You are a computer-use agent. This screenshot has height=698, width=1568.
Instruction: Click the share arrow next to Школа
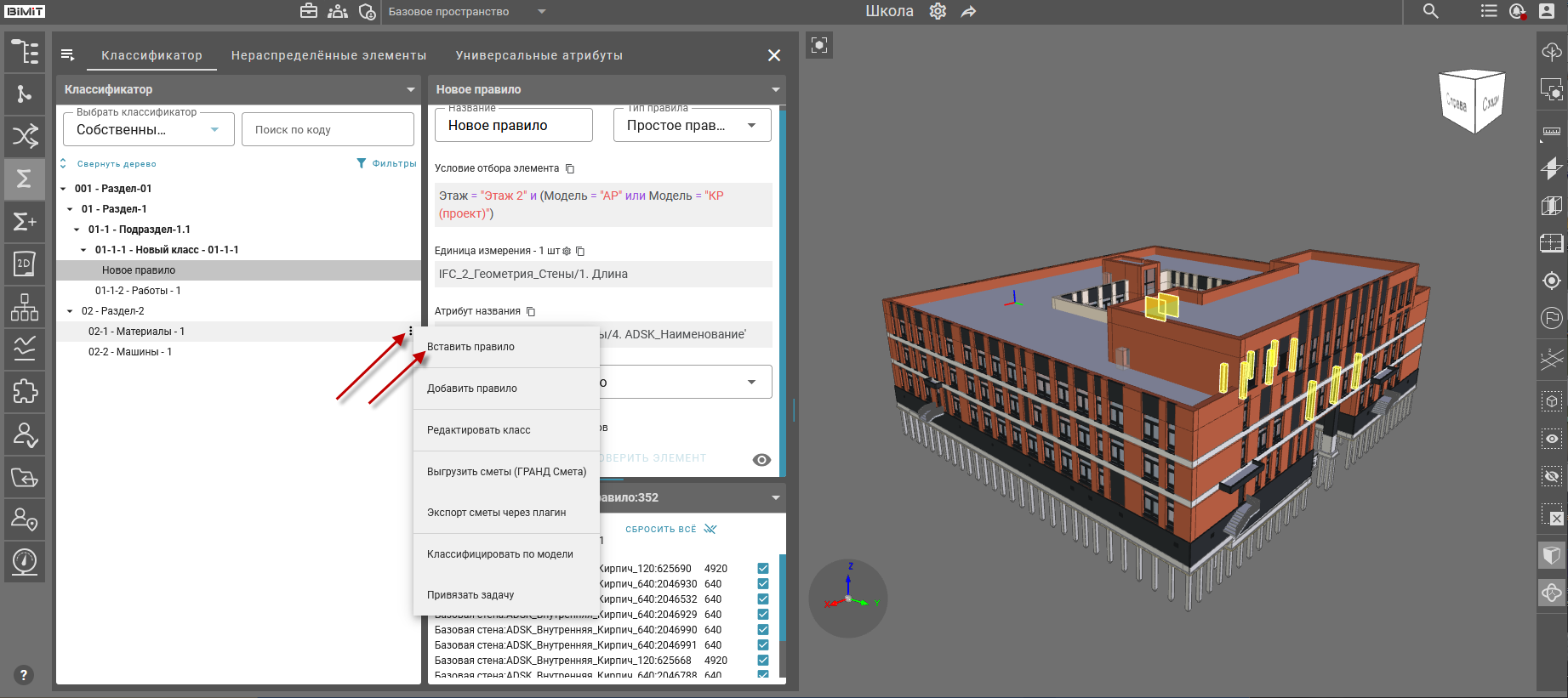[968, 11]
